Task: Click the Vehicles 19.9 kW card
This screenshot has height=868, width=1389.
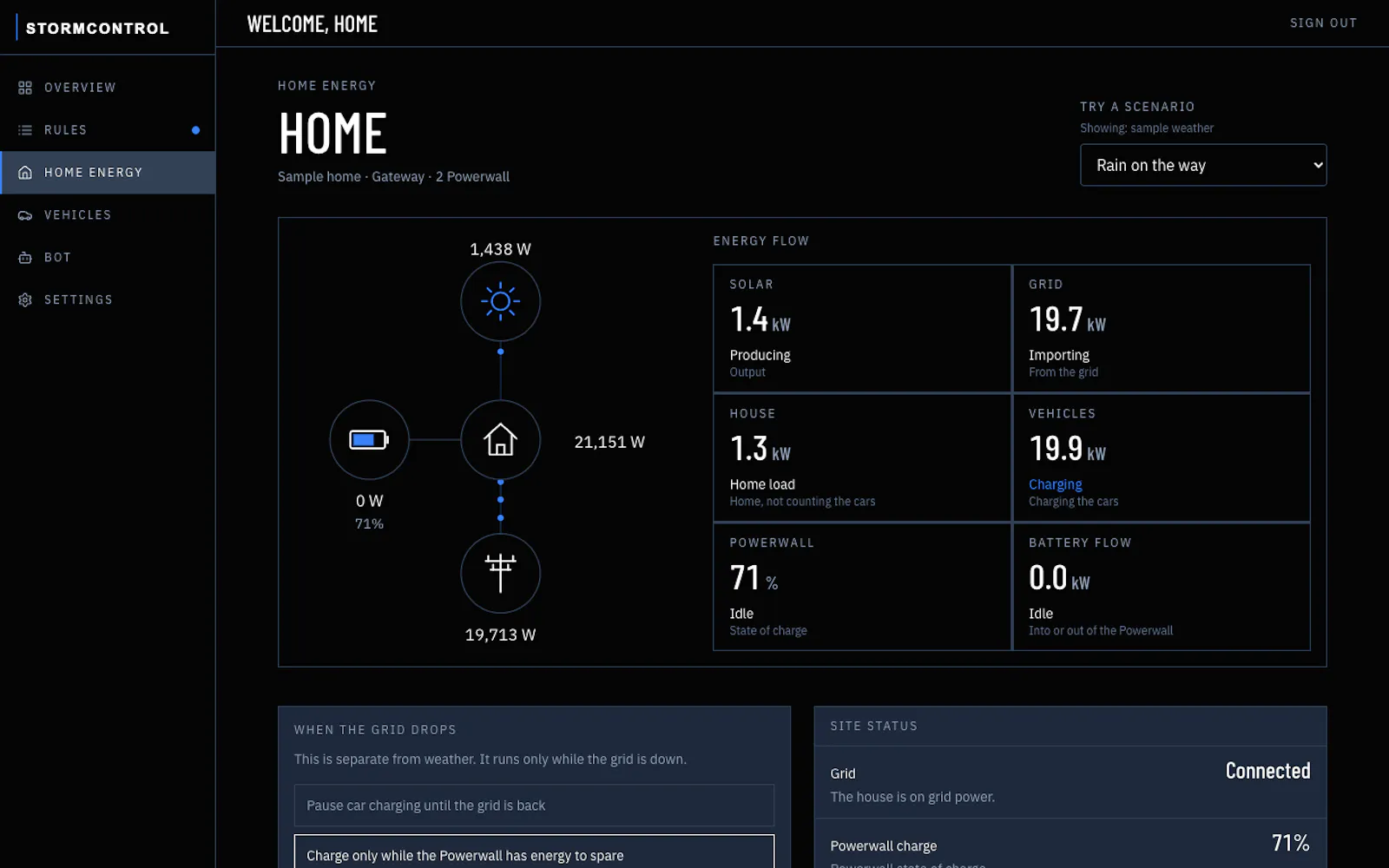Action: 1162,458
